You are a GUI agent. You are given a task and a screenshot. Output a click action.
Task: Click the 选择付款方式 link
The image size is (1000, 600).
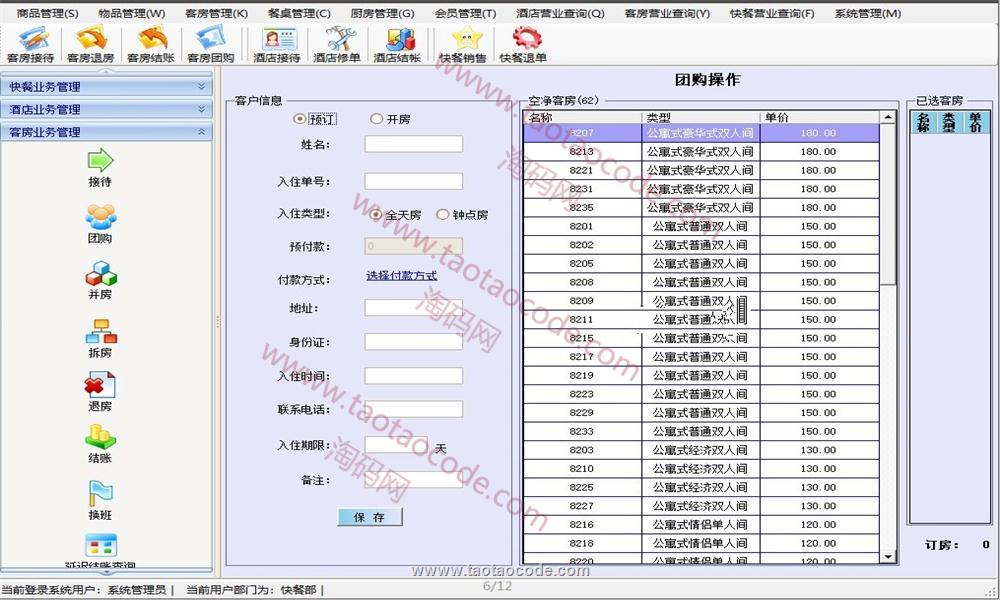(401, 276)
